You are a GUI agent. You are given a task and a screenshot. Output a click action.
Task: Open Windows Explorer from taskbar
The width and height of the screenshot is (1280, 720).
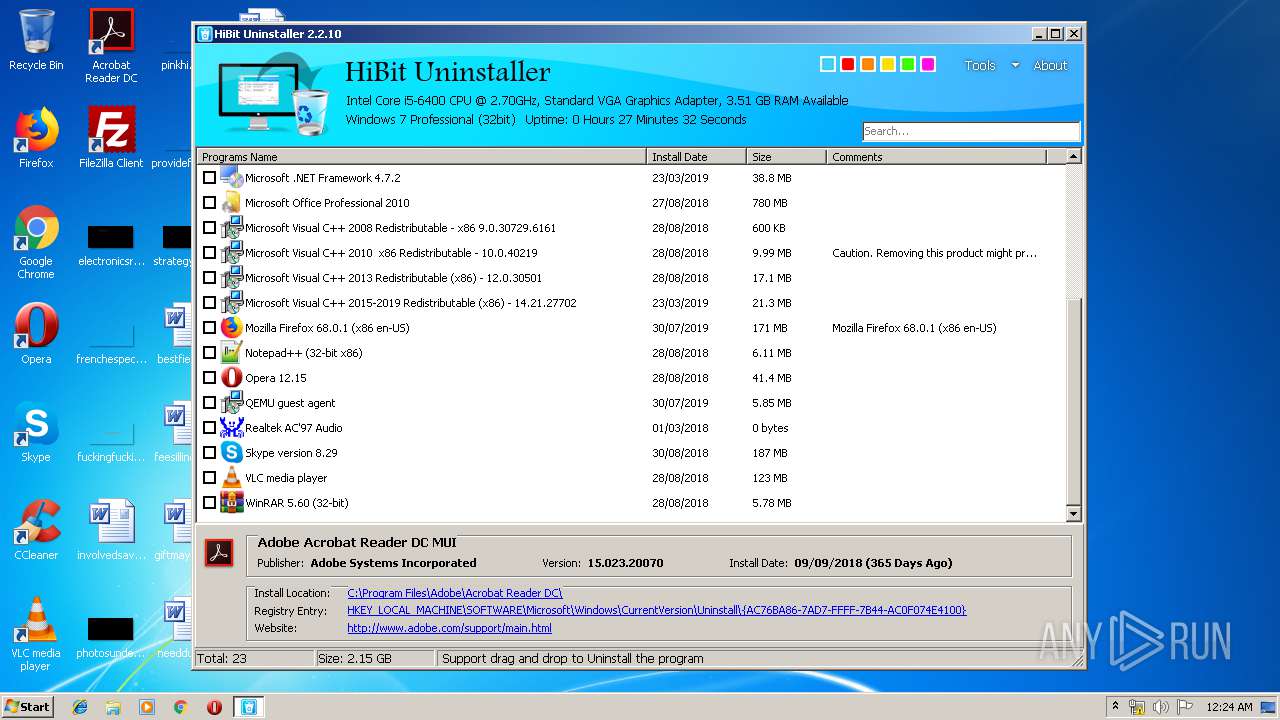click(113, 707)
